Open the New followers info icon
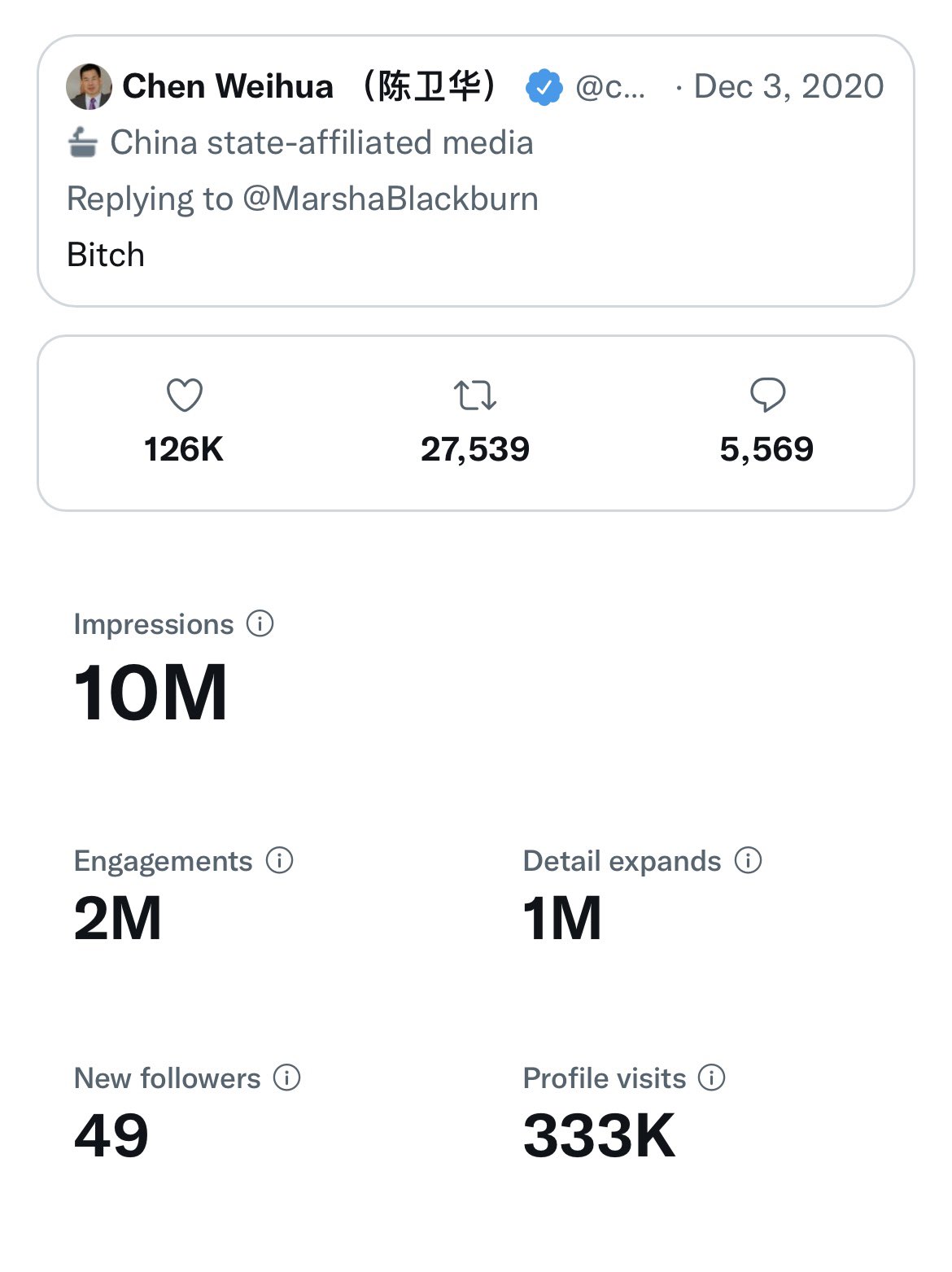The height and width of the screenshot is (1272, 952). pyautogui.click(x=286, y=1077)
